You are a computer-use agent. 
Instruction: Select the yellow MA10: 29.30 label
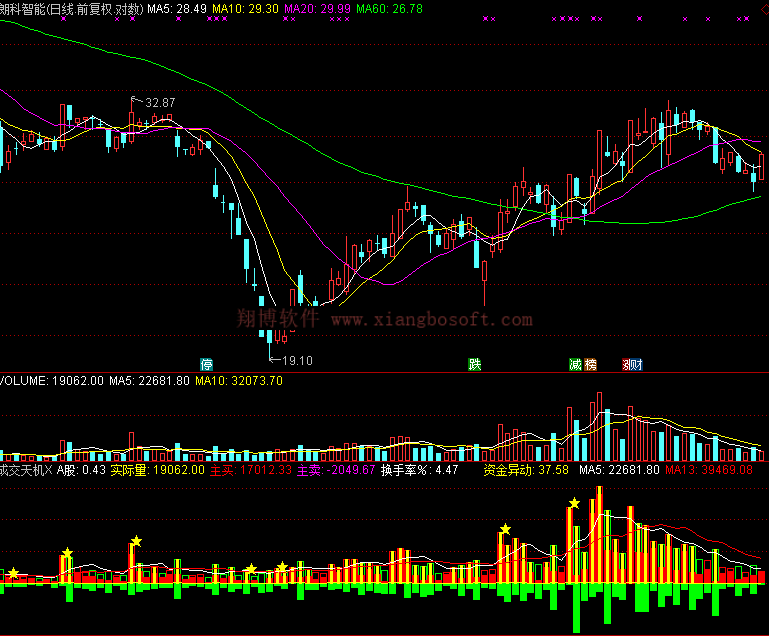pyautogui.click(x=246, y=8)
